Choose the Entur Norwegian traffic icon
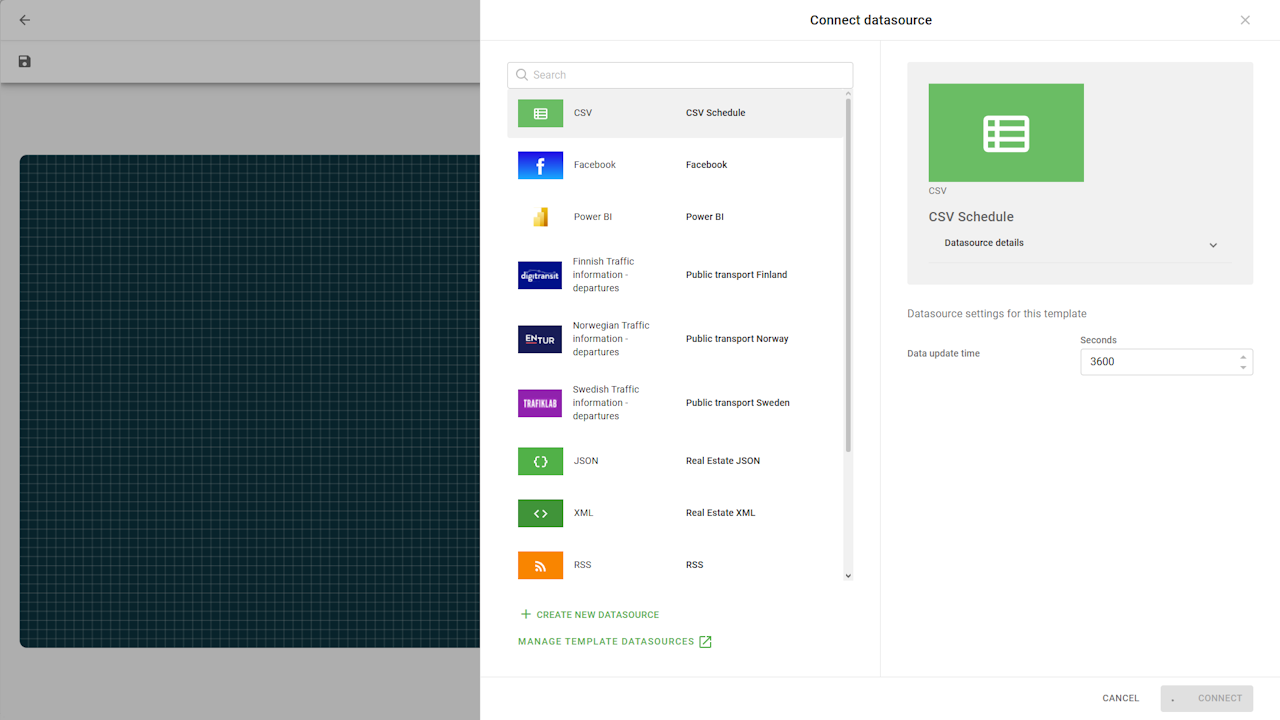The width and height of the screenshot is (1280, 720). point(540,339)
